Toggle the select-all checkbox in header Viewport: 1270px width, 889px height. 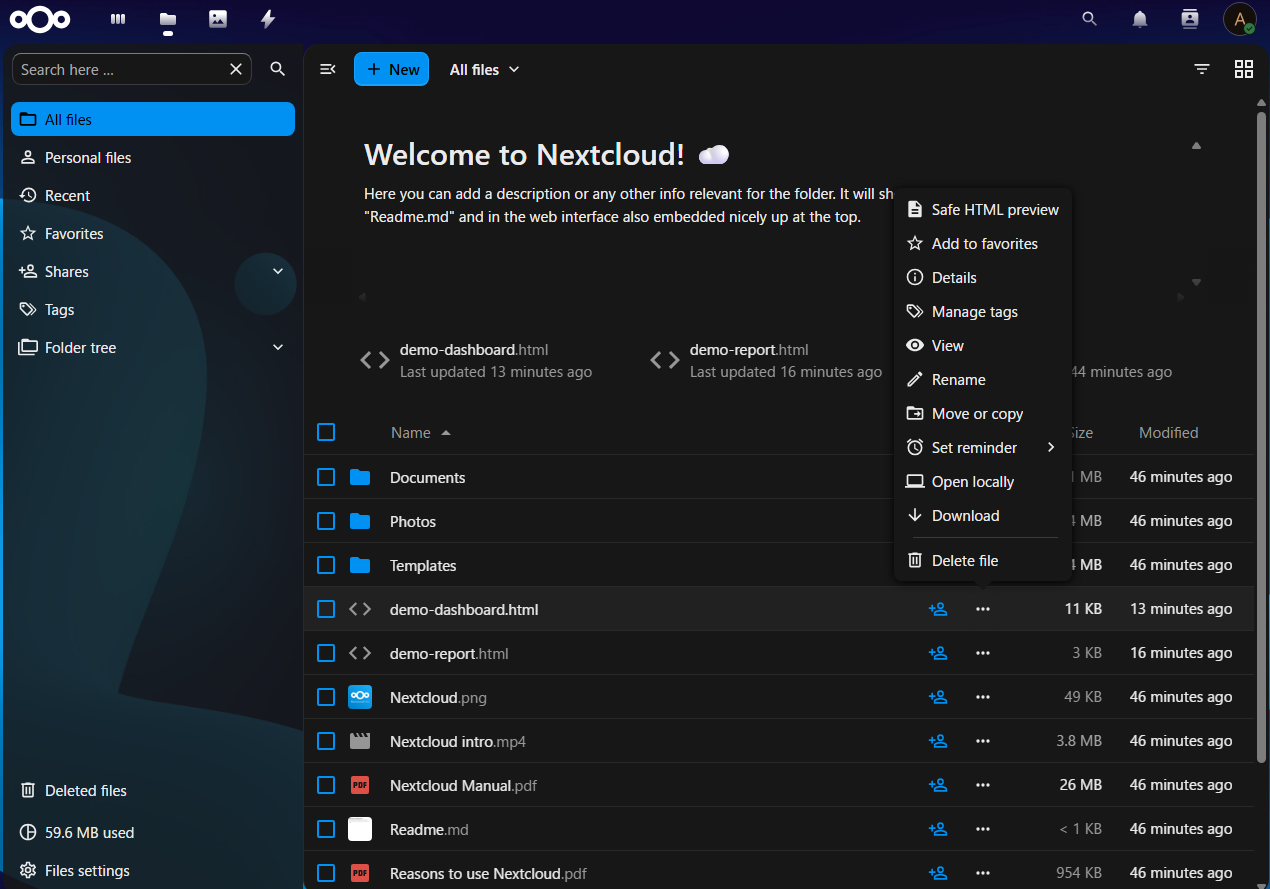coord(326,432)
